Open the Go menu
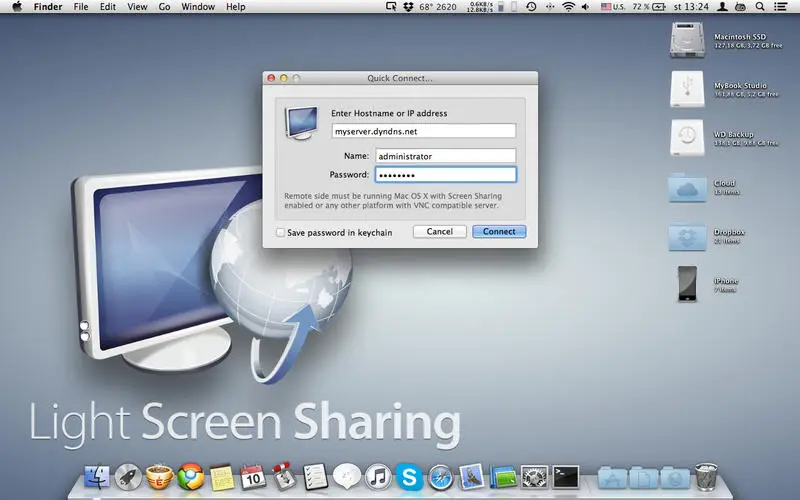 click(165, 7)
